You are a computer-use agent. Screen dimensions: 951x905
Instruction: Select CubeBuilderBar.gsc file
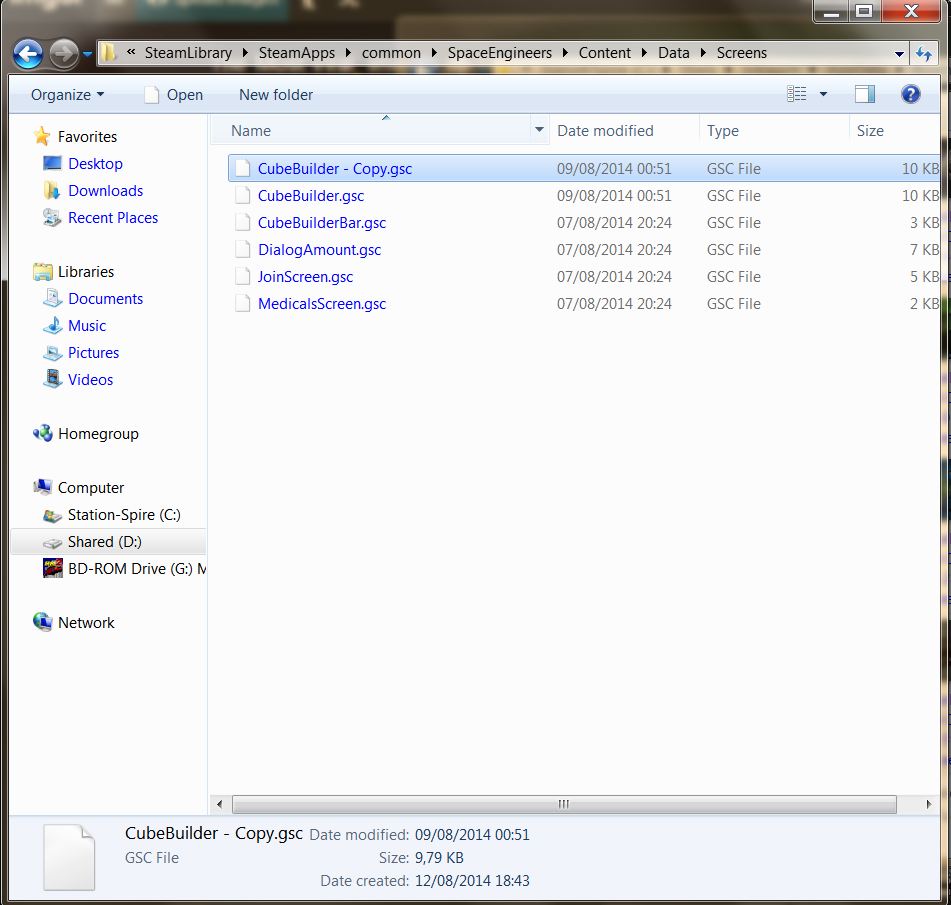tap(583, 223)
